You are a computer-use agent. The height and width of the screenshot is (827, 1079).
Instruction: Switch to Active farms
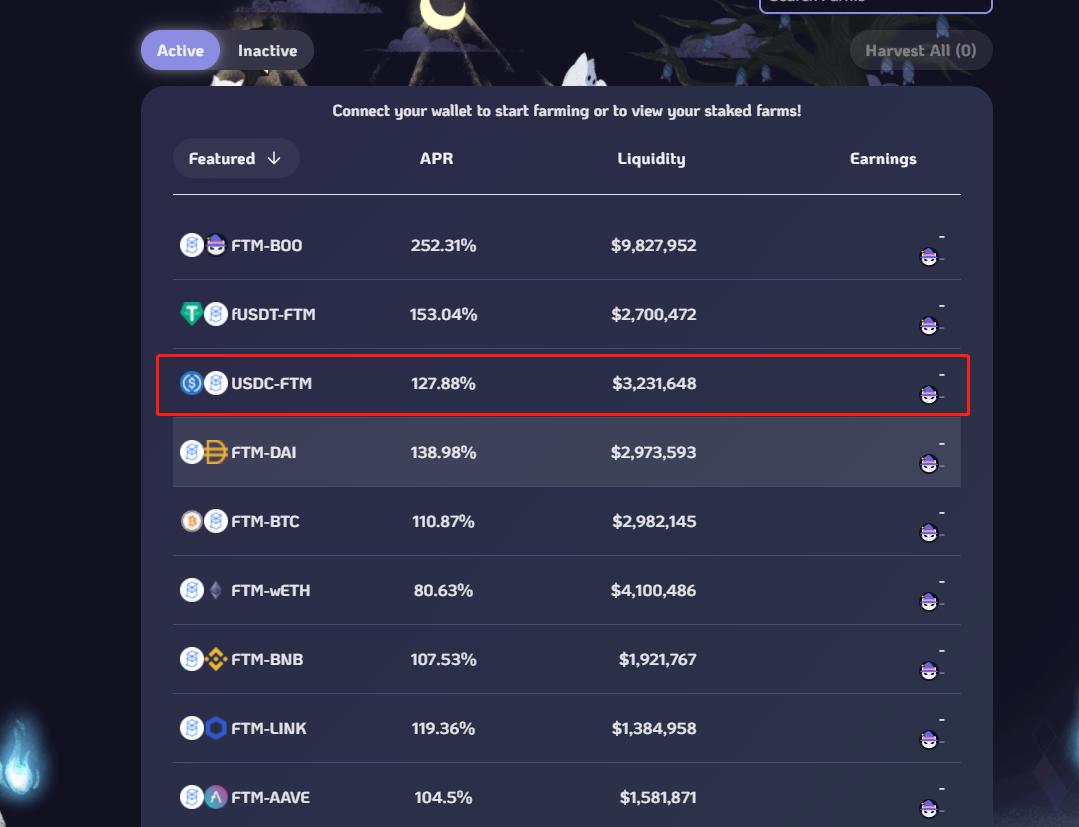coord(180,50)
